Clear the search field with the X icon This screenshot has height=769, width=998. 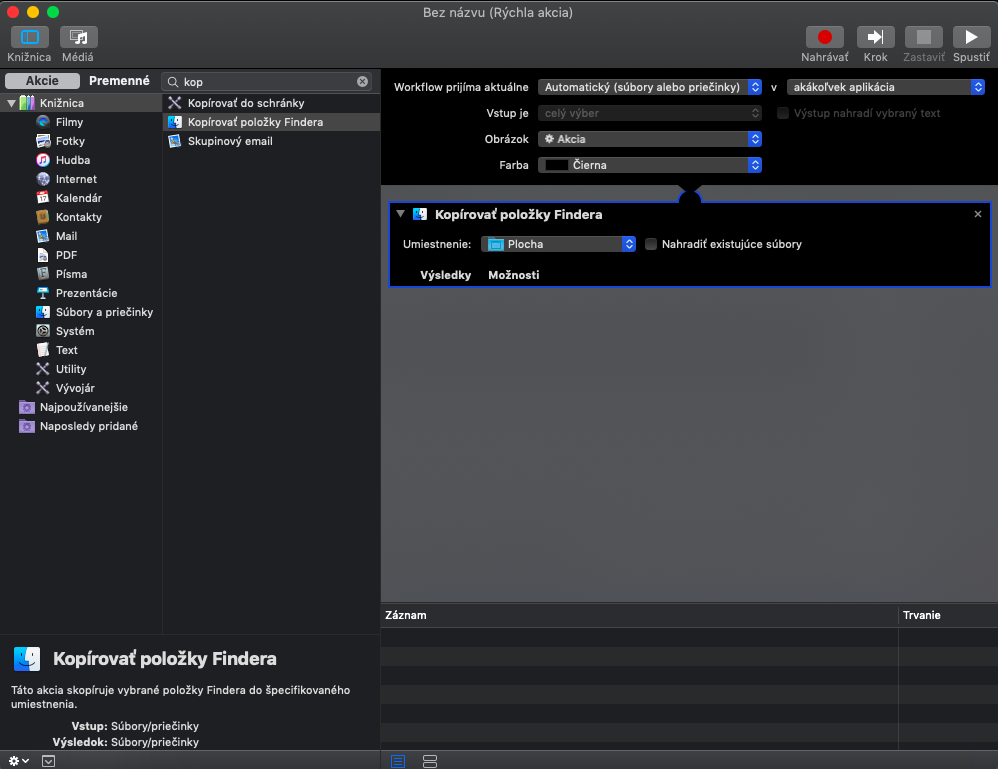coord(362,81)
